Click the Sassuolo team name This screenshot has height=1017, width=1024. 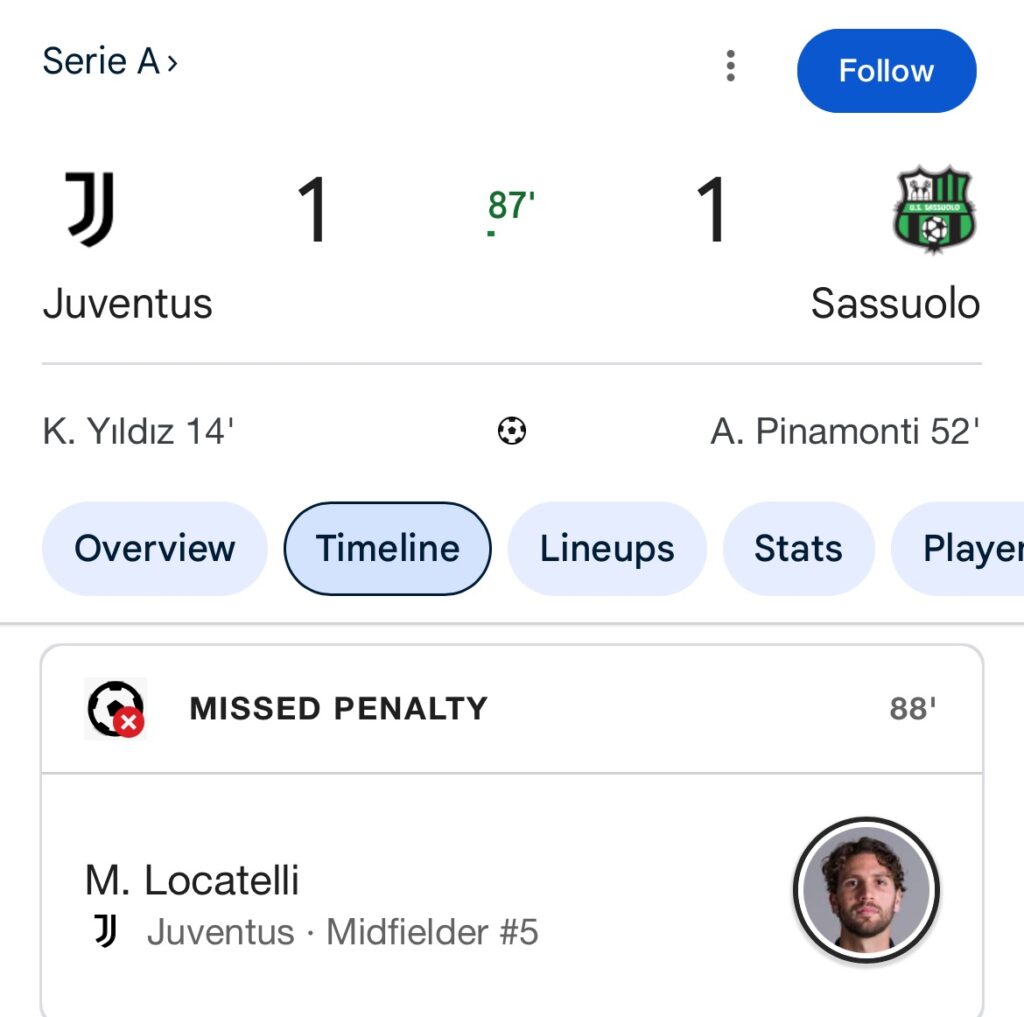coord(895,303)
